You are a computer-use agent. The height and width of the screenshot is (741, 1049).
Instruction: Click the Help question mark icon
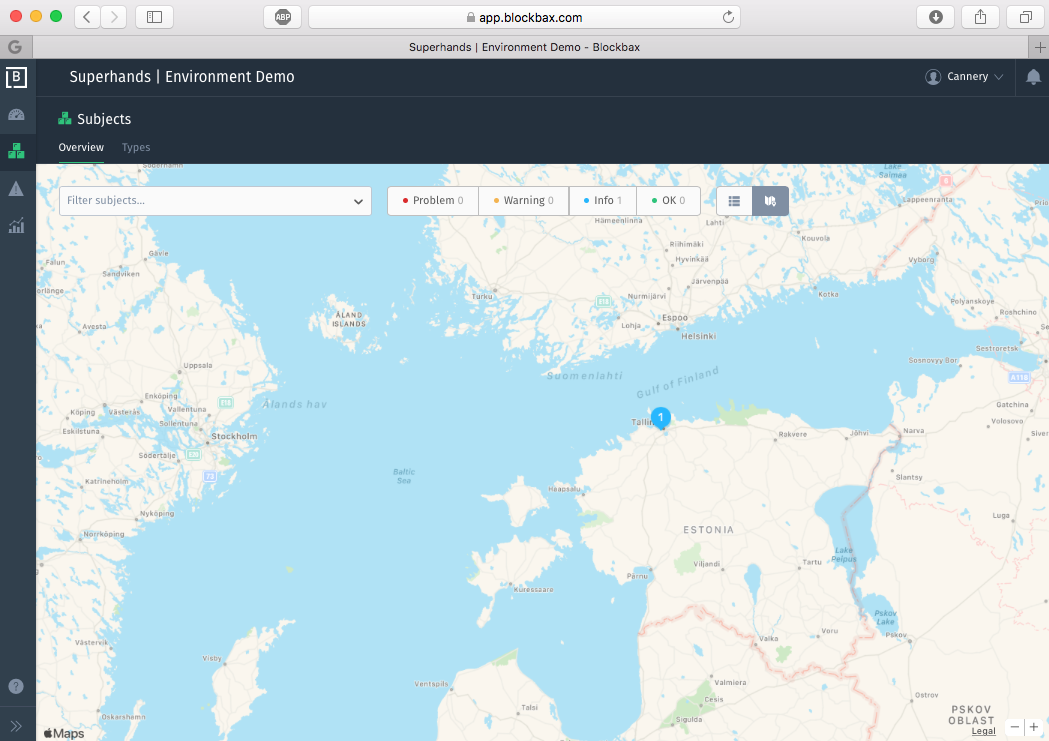(16, 686)
